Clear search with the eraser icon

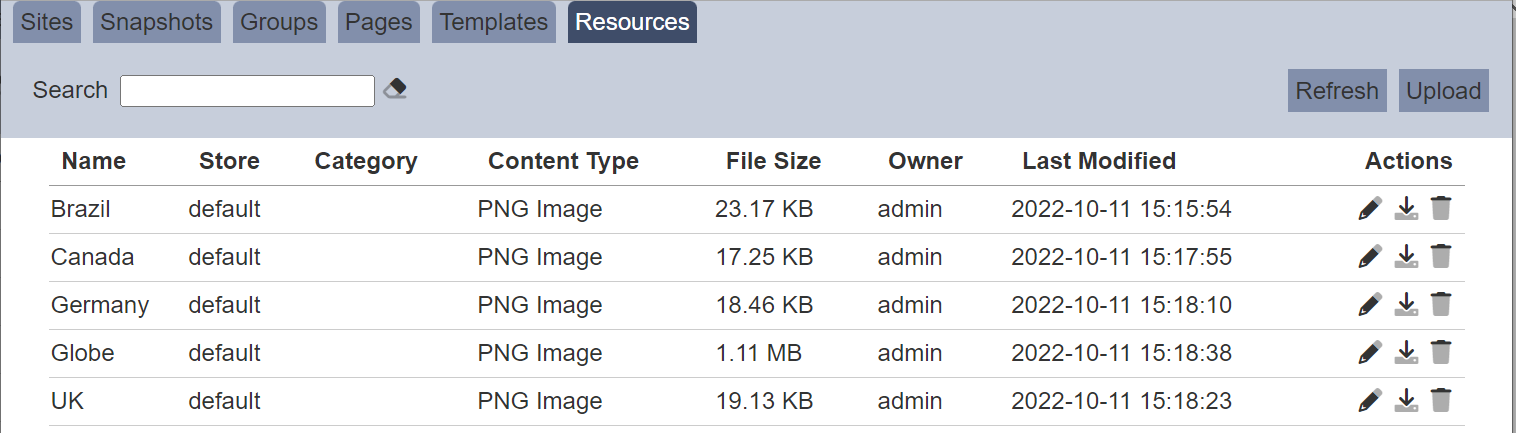tap(396, 89)
